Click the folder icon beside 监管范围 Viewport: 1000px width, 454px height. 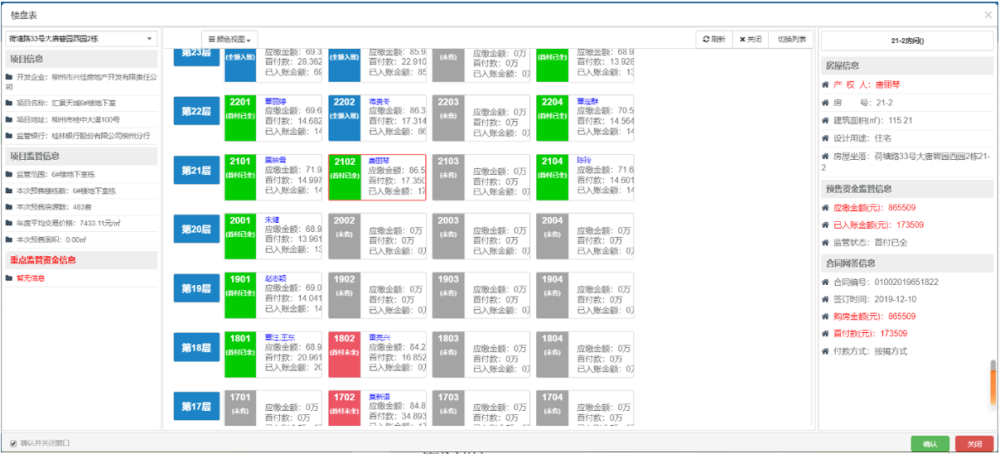tap(9, 174)
